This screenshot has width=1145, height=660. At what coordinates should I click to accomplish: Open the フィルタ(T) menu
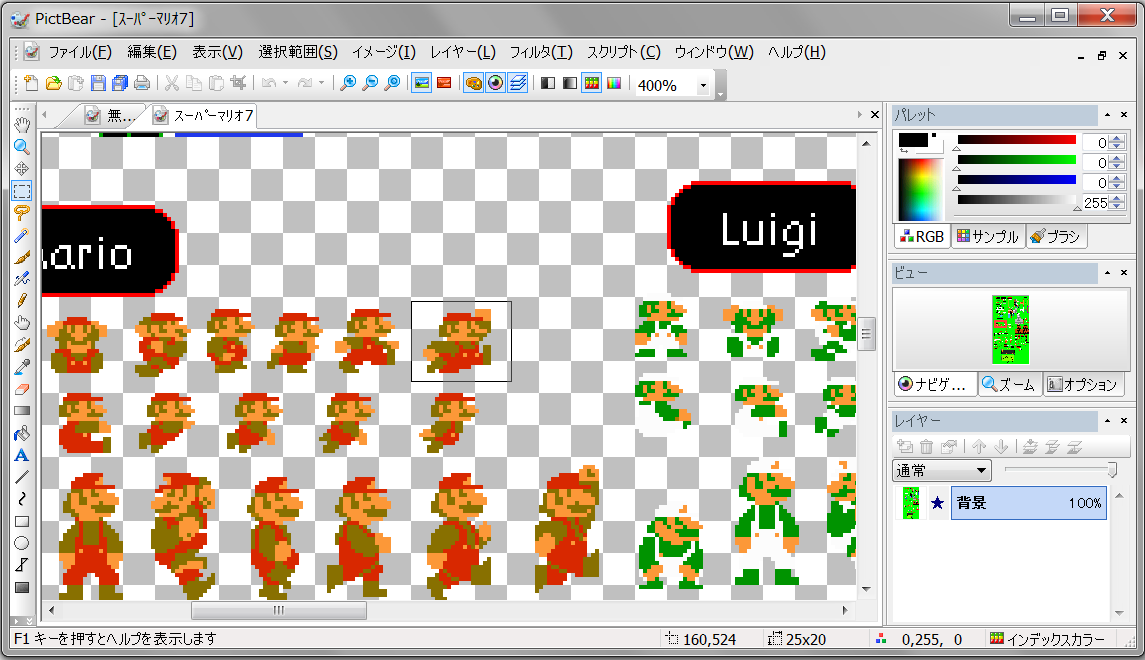[x=541, y=52]
